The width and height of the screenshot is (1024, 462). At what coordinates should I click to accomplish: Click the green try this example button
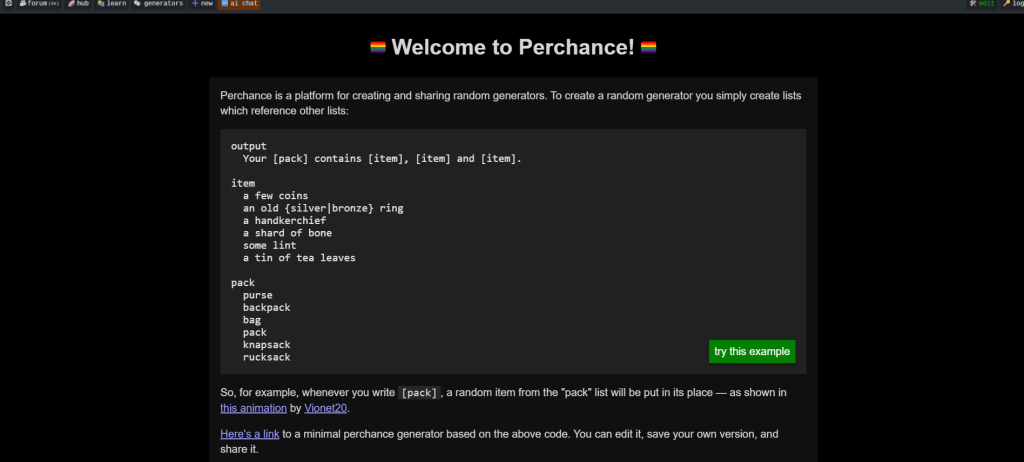pos(752,352)
